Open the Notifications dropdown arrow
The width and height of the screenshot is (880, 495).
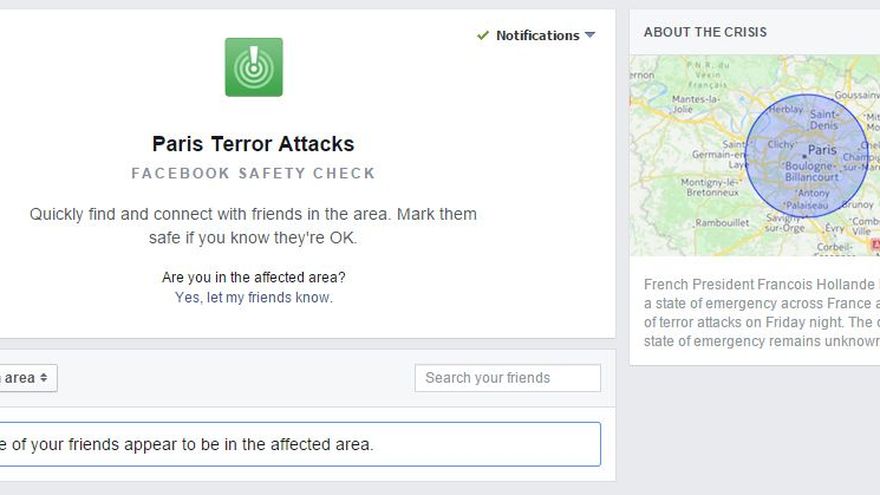(x=590, y=35)
